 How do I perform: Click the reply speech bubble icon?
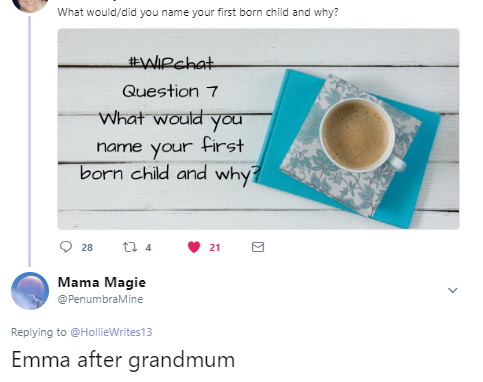coord(66,247)
